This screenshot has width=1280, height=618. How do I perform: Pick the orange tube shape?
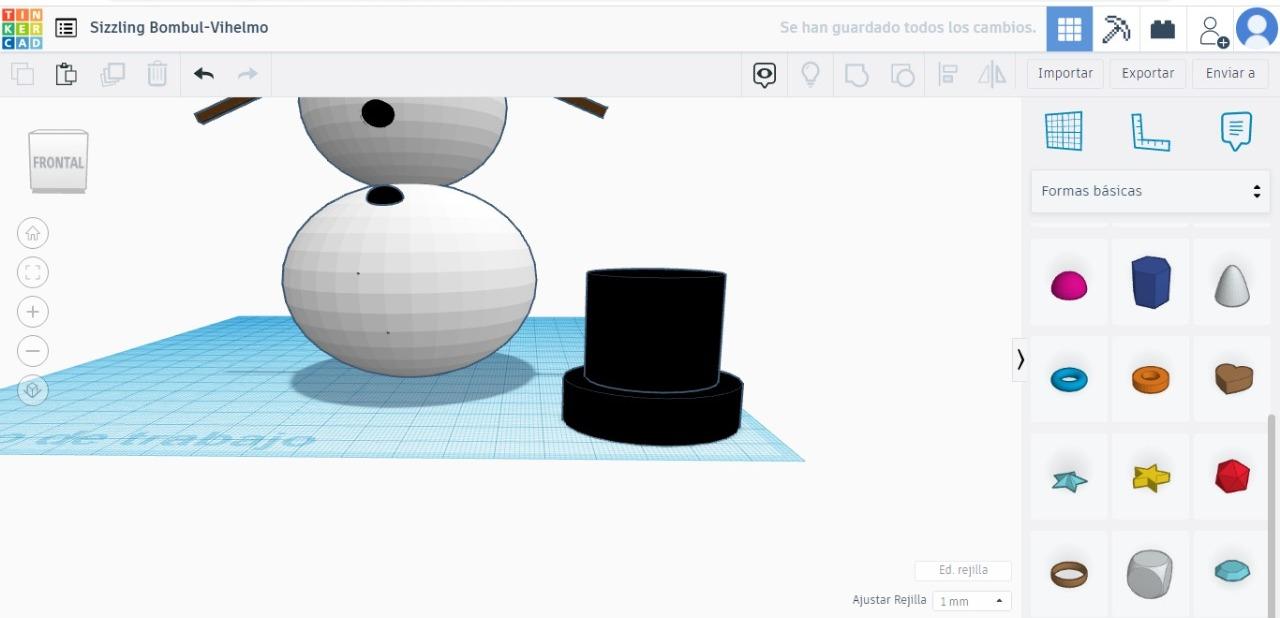point(1151,379)
